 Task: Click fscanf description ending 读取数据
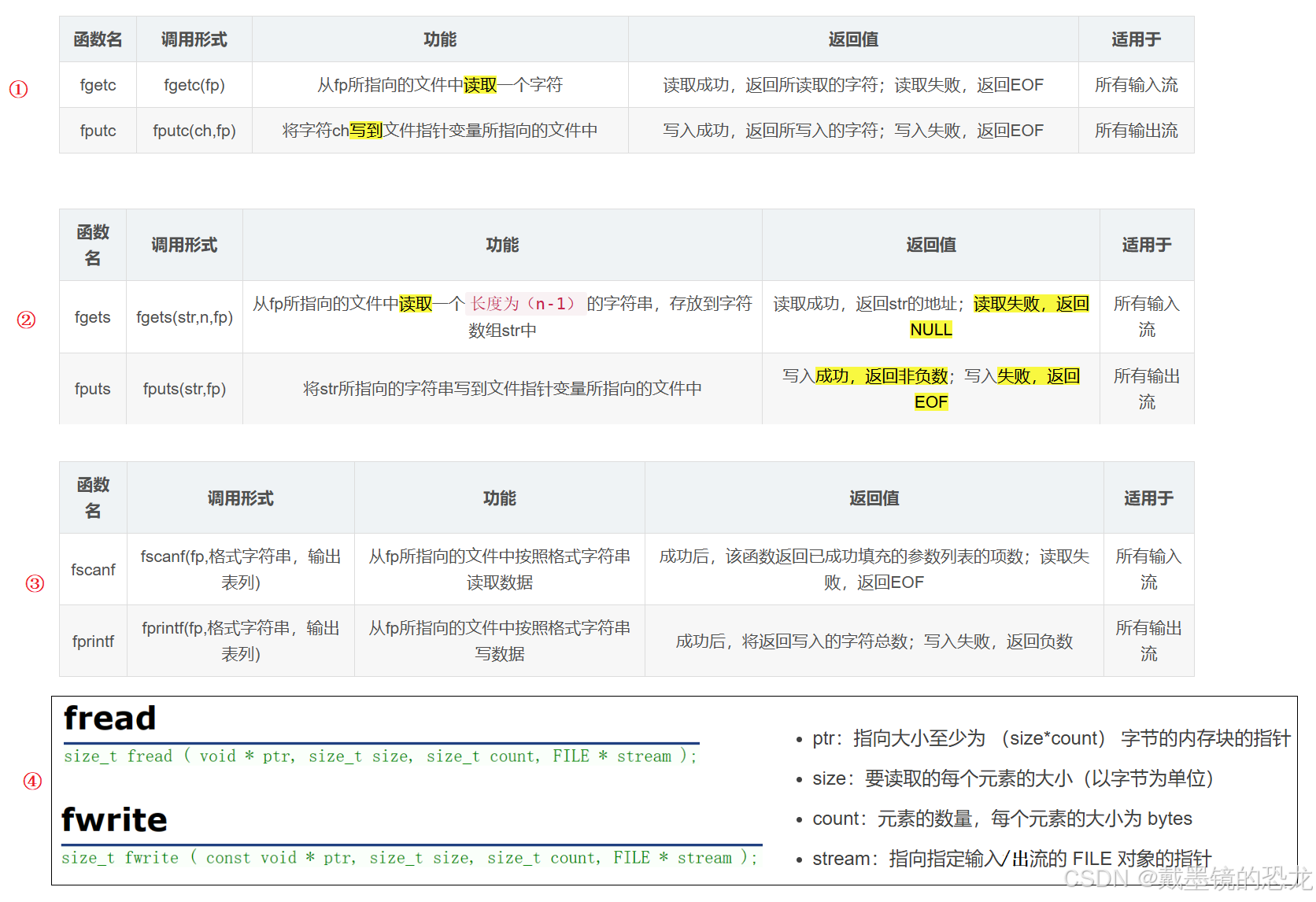coord(500,569)
